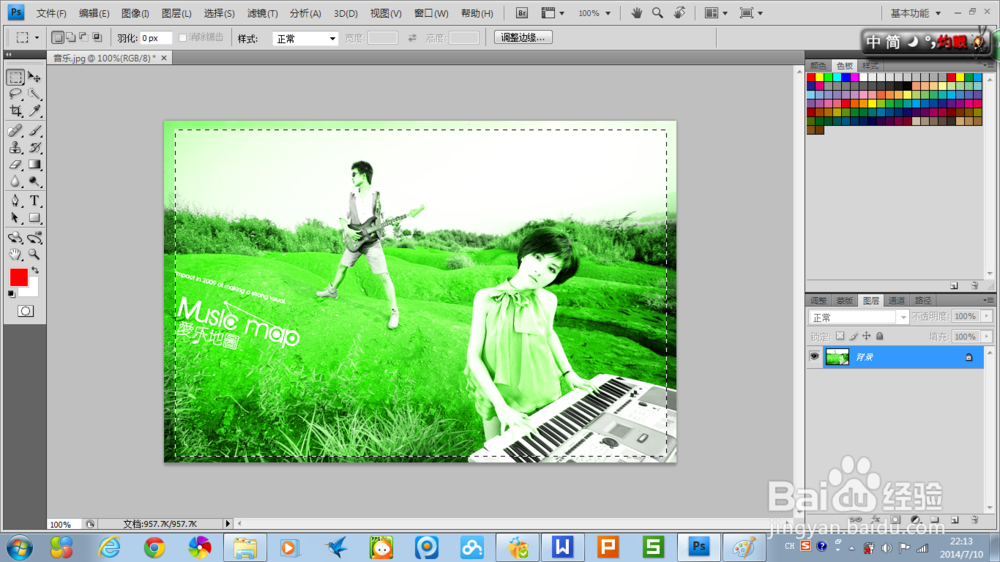The image size is (1000, 562).
Task: Choose Subtract from Selection mode
Action: [84, 38]
